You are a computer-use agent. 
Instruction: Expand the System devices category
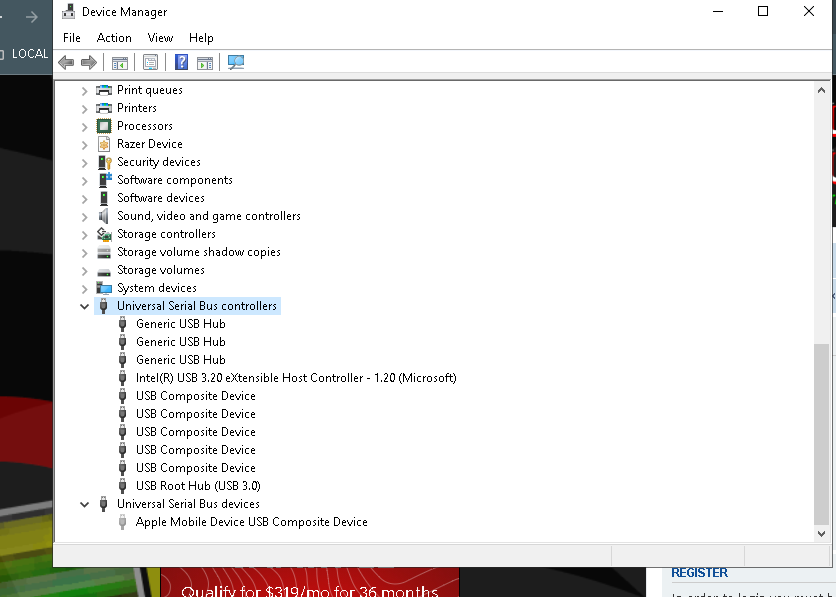pos(84,288)
